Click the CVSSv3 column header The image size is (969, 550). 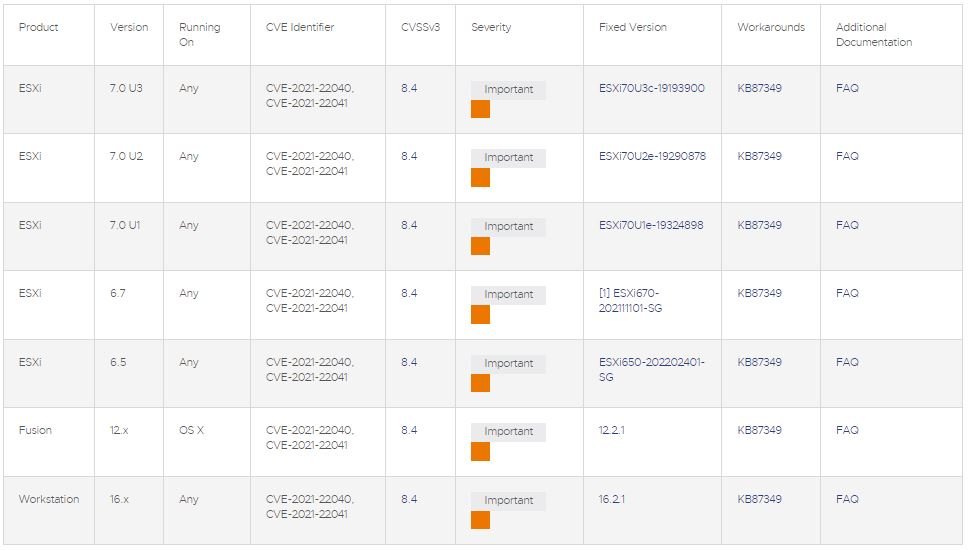(420, 27)
